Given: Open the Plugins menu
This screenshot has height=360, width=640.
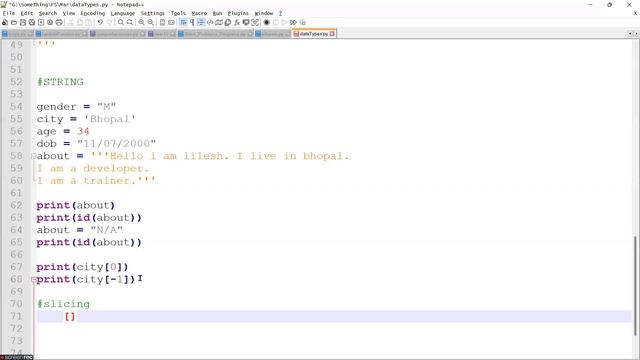Looking at the screenshot, I should (238, 13).
